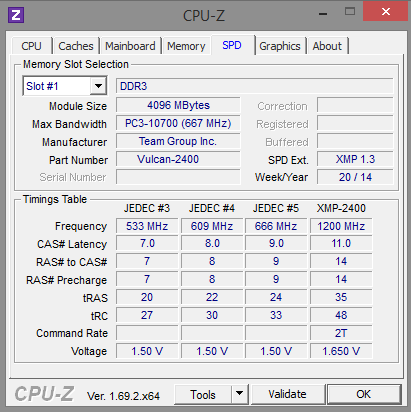414x413 pixels.
Task: Switch to the CPU tab
Action: [31, 46]
